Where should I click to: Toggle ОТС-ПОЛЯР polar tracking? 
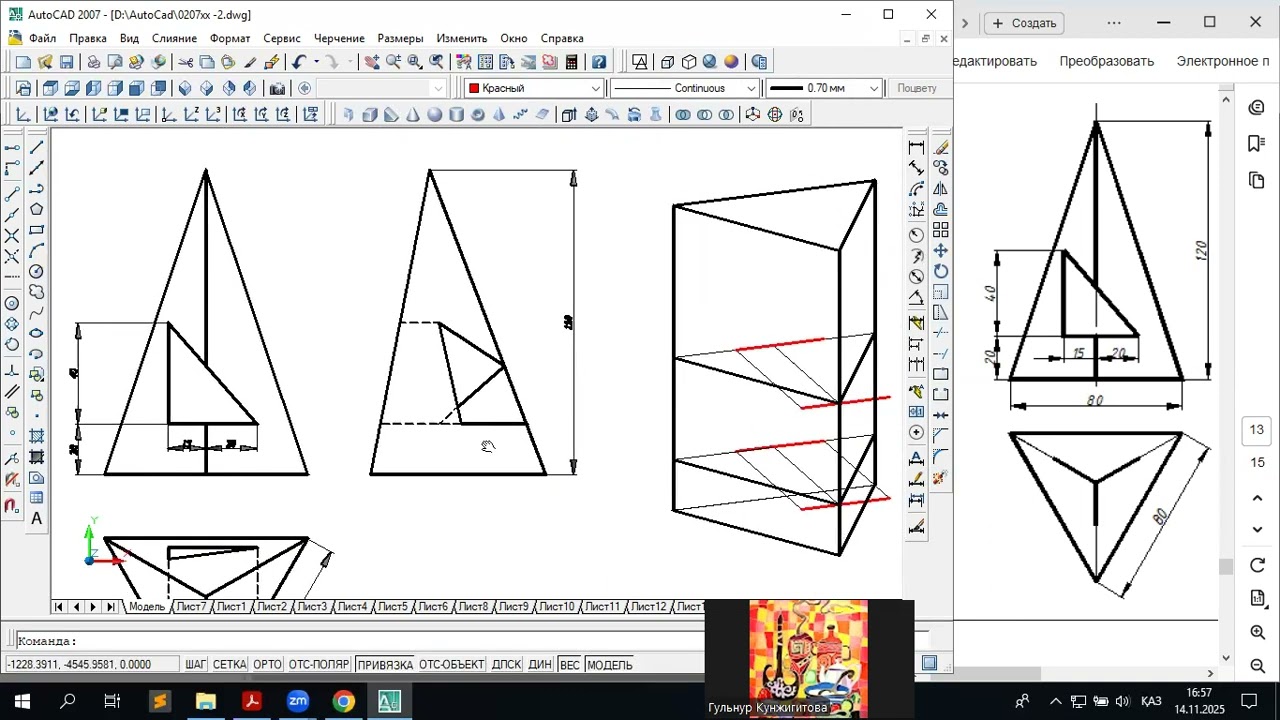[x=319, y=665]
